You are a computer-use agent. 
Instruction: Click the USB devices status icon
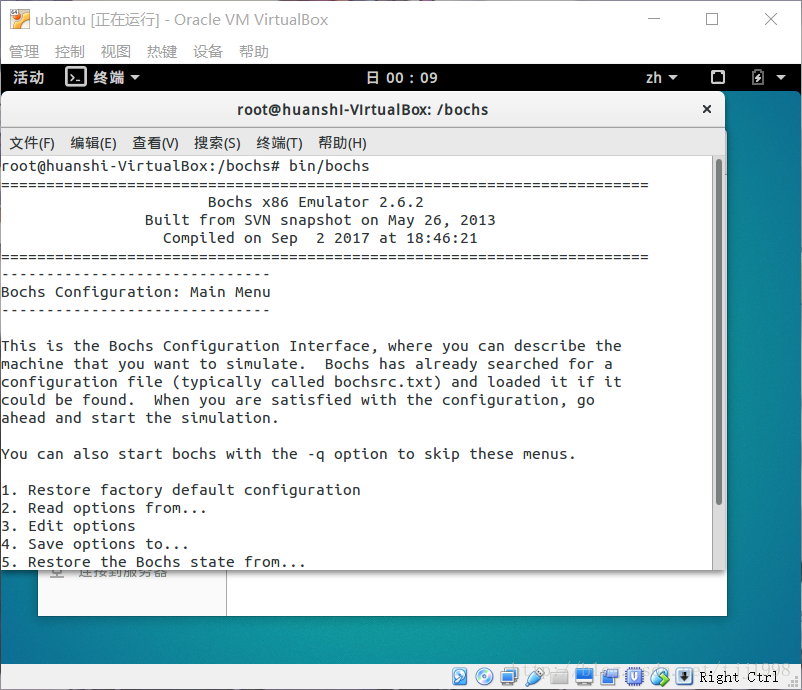(x=534, y=676)
